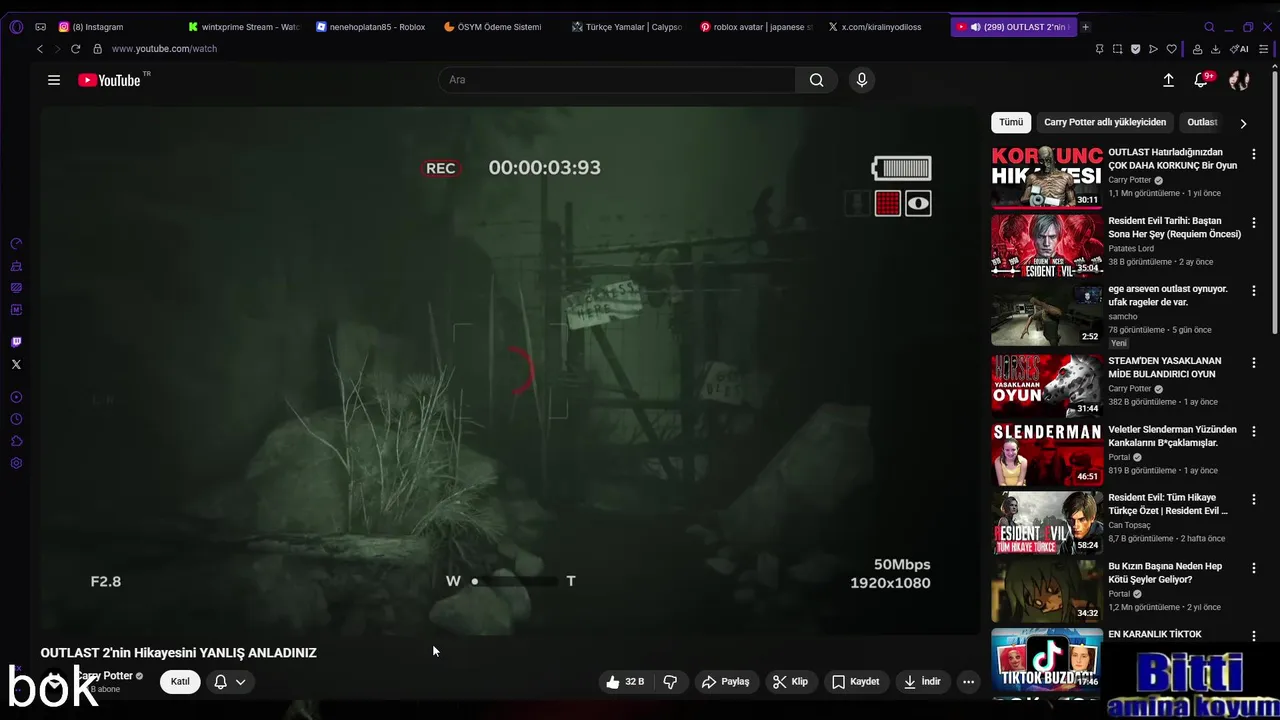The height and width of the screenshot is (720, 1280).
Task: Switch to ÖSYM Ödeme Sistemi tab
Action: [x=499, y=27]
